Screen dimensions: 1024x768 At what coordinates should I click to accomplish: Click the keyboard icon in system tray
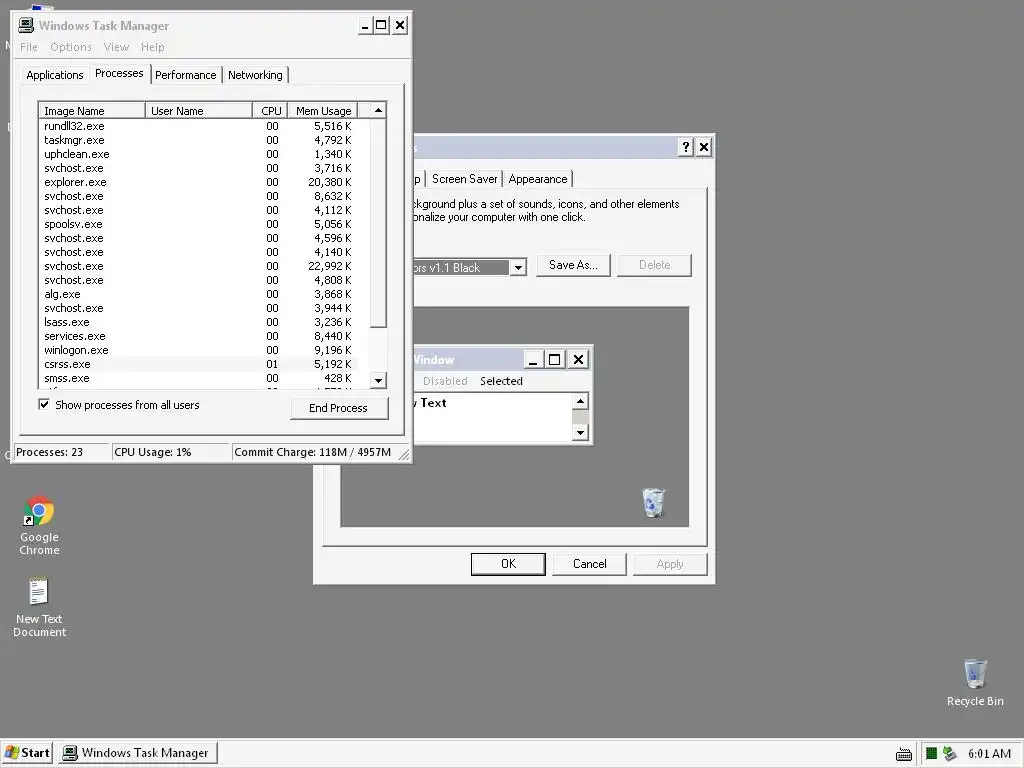904,754
